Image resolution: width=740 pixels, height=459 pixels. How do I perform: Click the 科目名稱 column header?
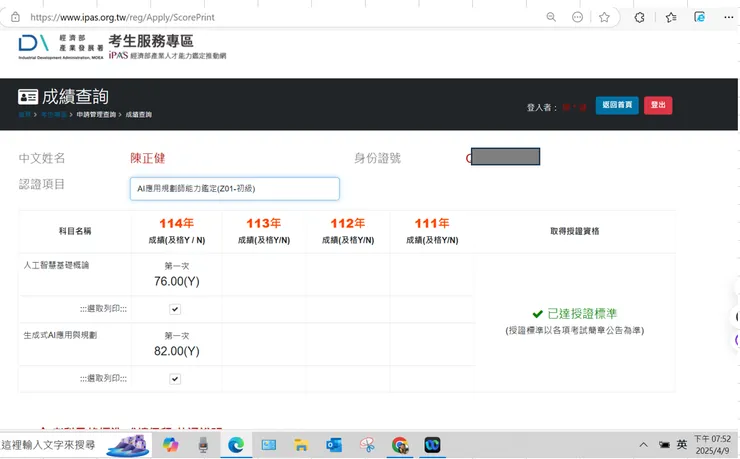tap(75, 231)
